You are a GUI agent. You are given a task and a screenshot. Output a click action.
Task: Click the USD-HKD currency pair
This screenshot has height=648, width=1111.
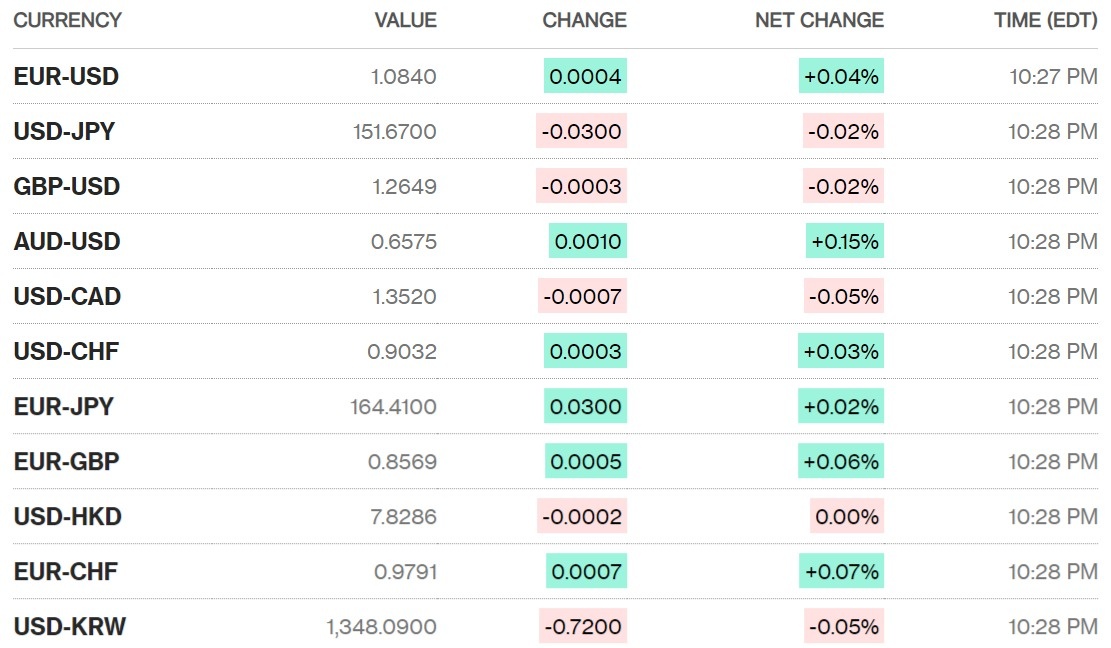67,517
